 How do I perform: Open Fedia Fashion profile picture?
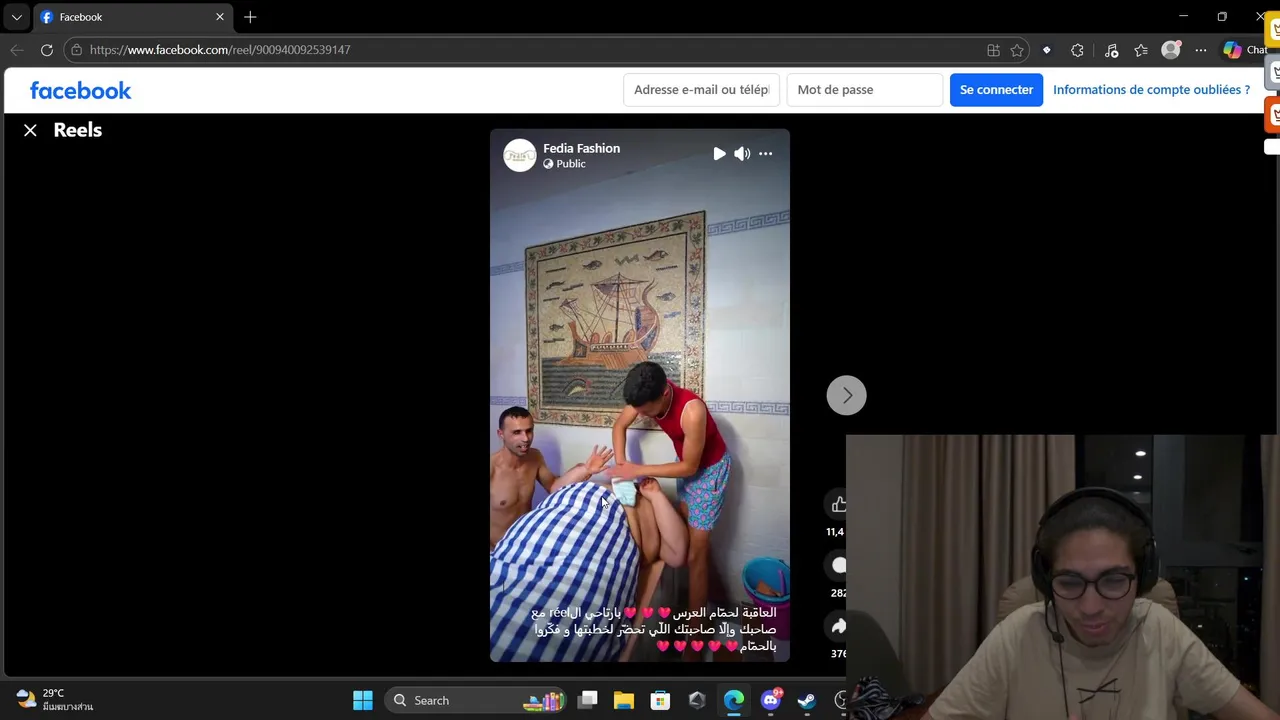tap(520, 155)
